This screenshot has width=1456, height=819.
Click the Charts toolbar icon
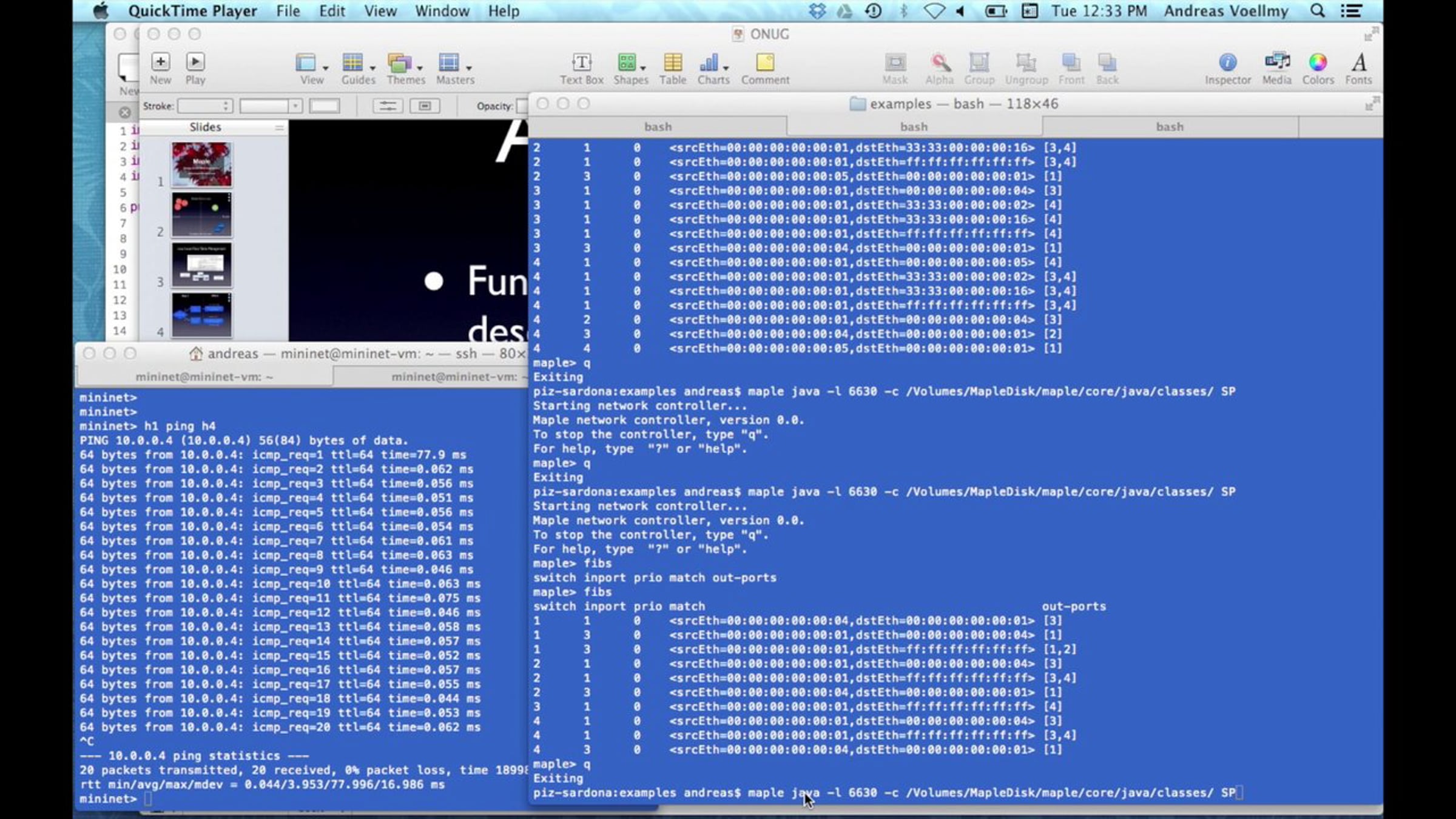tap(709, 62)
